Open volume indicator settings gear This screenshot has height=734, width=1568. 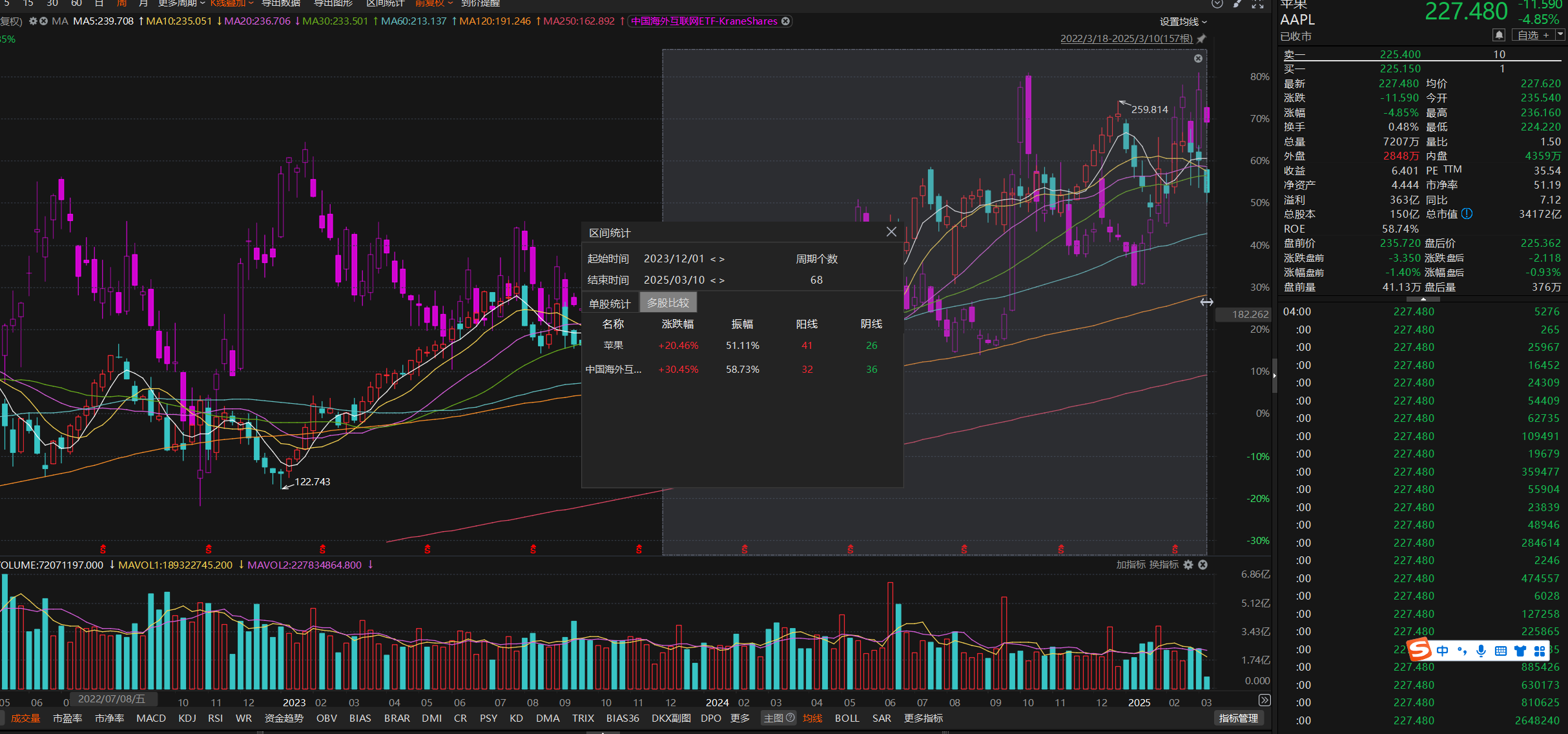tap(1188, 565)
